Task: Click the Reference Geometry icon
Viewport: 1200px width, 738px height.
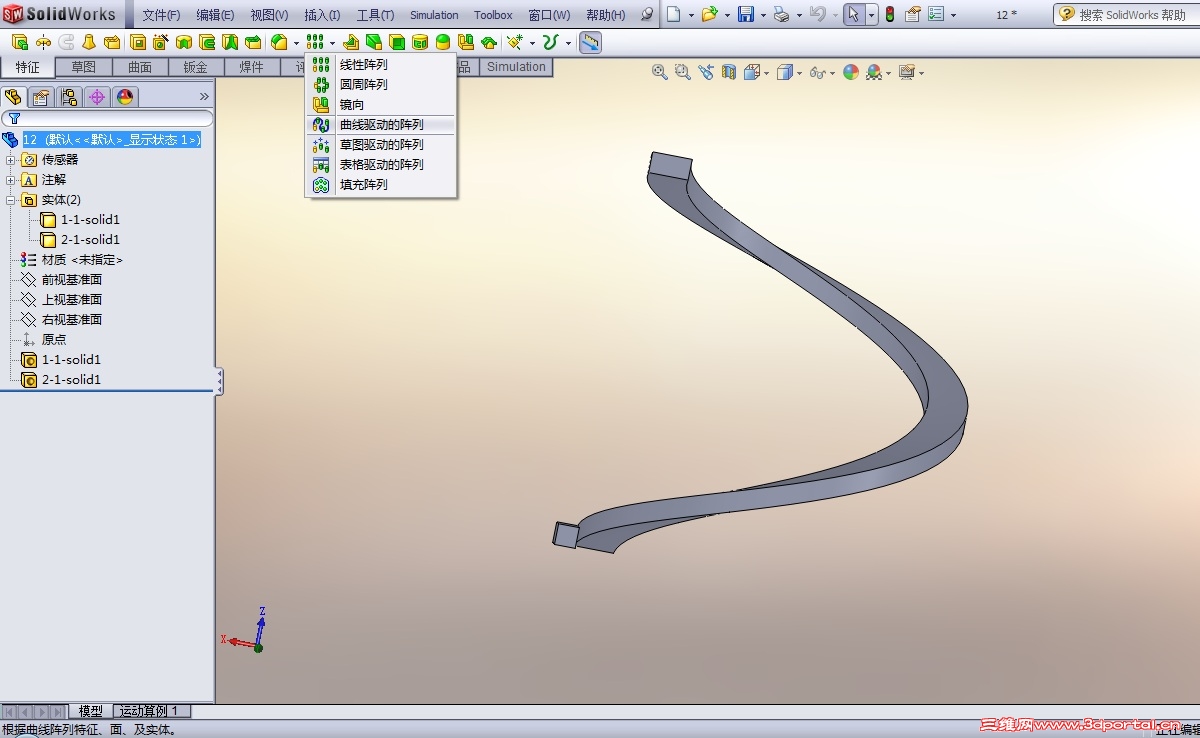Action: 516,42
